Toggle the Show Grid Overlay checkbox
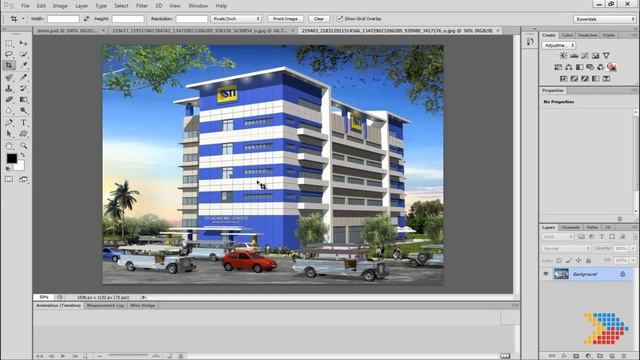The image size is (640, 360). pyautogui.click(x=339, y=19)
